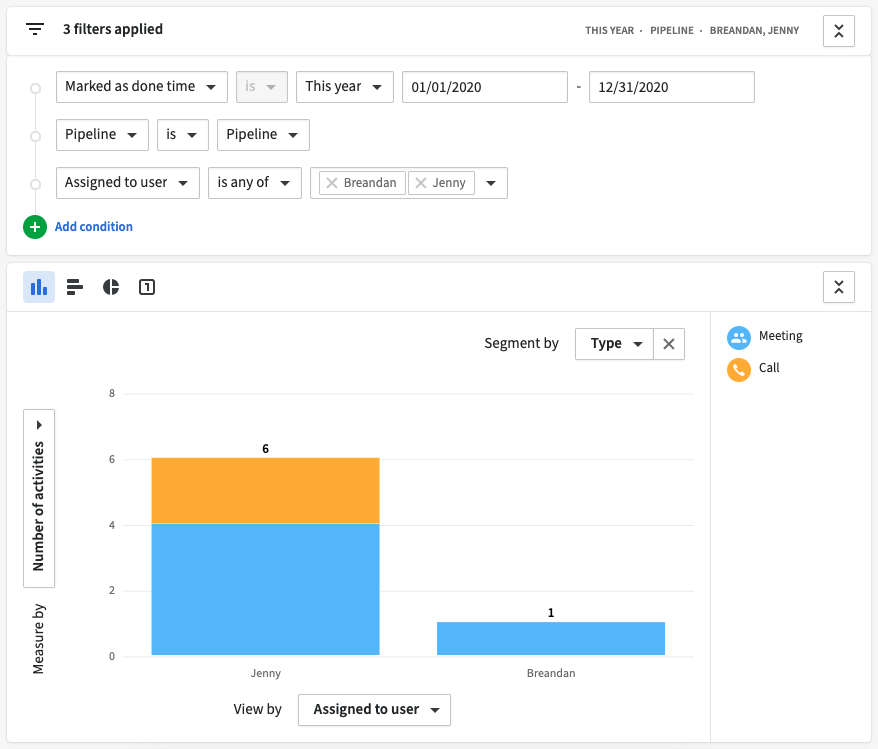Click '3 filters applied' heading
The height and width of the screenshot is (749, 878).
[113, 29]
